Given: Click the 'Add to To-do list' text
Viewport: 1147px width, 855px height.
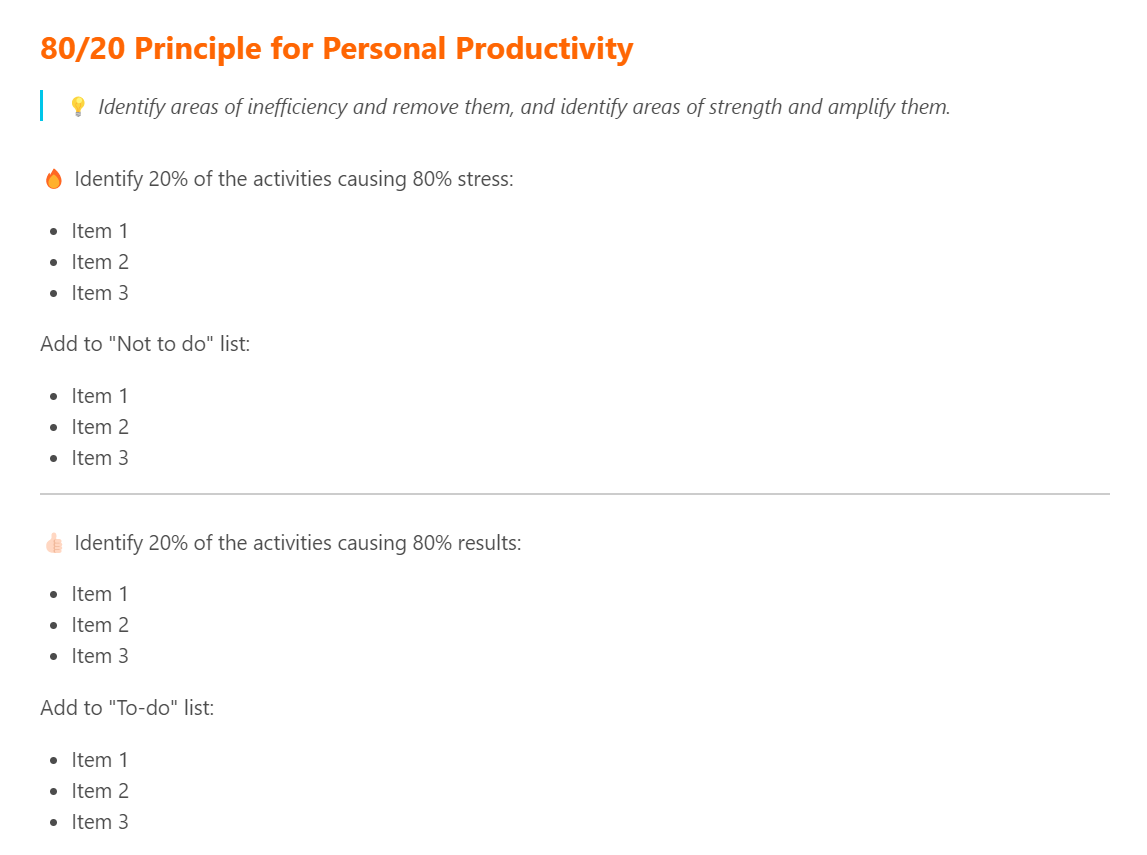Looking at the screenshot, I should pyautogui.click(x=127, y=708).
